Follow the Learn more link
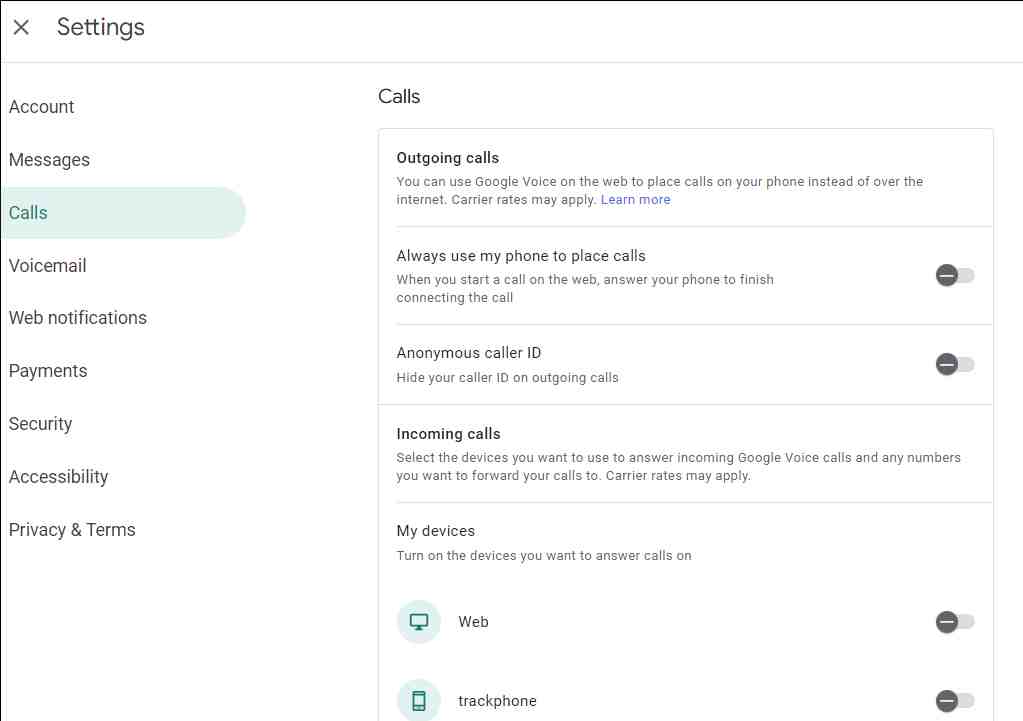Image resolution: width=1023 pixels, height=721 pixels. [x=635, y=200]
